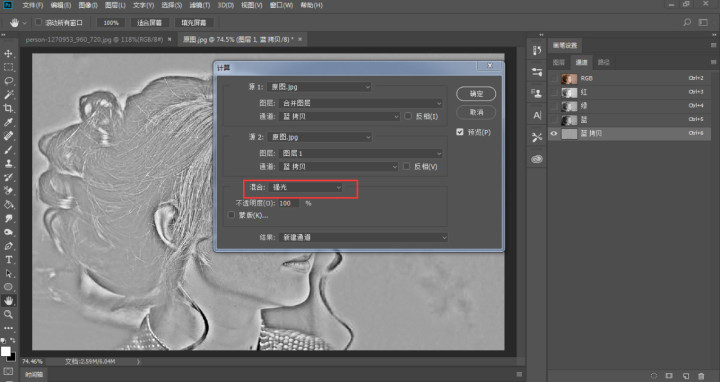
Task: Open the Filter (T) menu
Action: click(200, 5)
